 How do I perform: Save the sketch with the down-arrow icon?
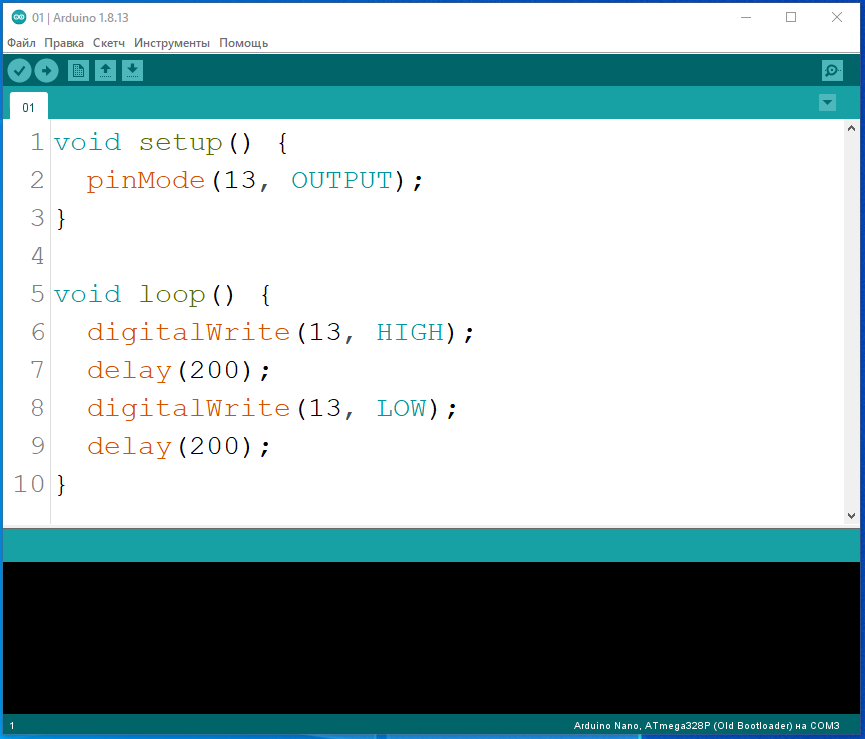point(132,70)
